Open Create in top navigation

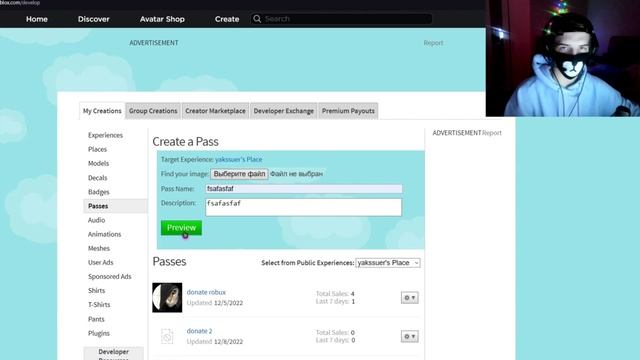click(x=227, y=19)
